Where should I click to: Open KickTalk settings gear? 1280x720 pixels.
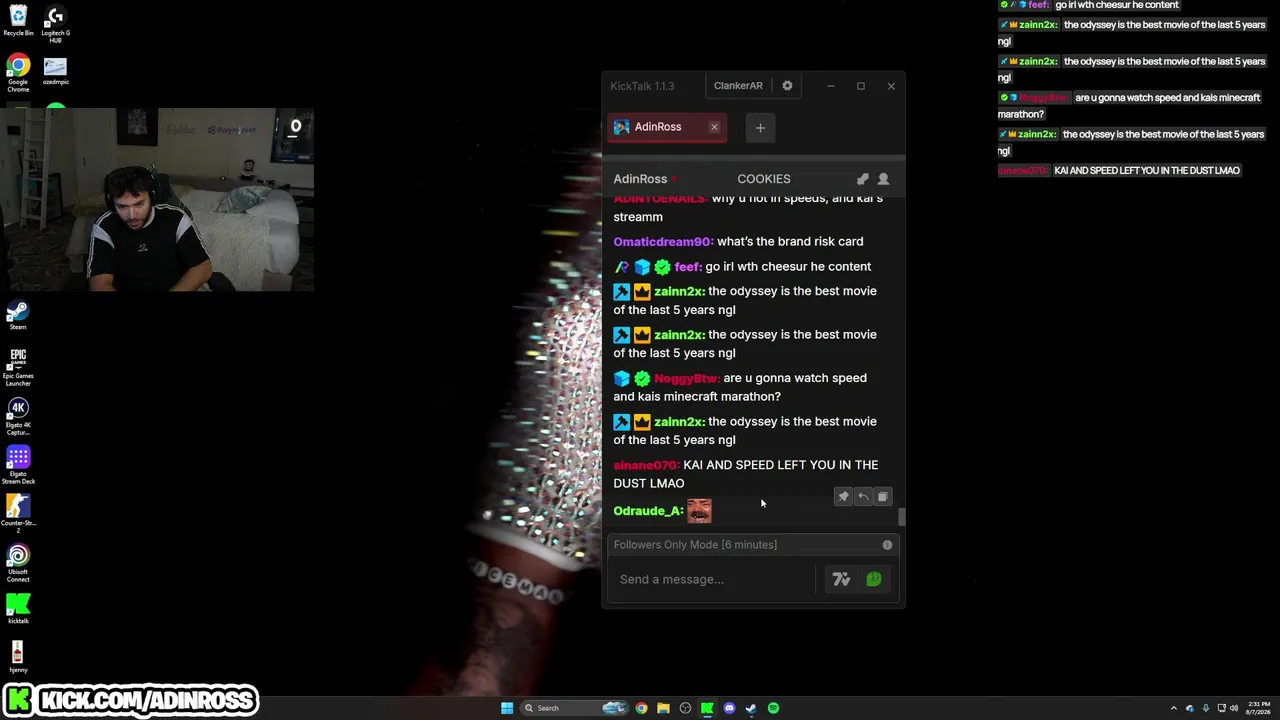point(787,86)
